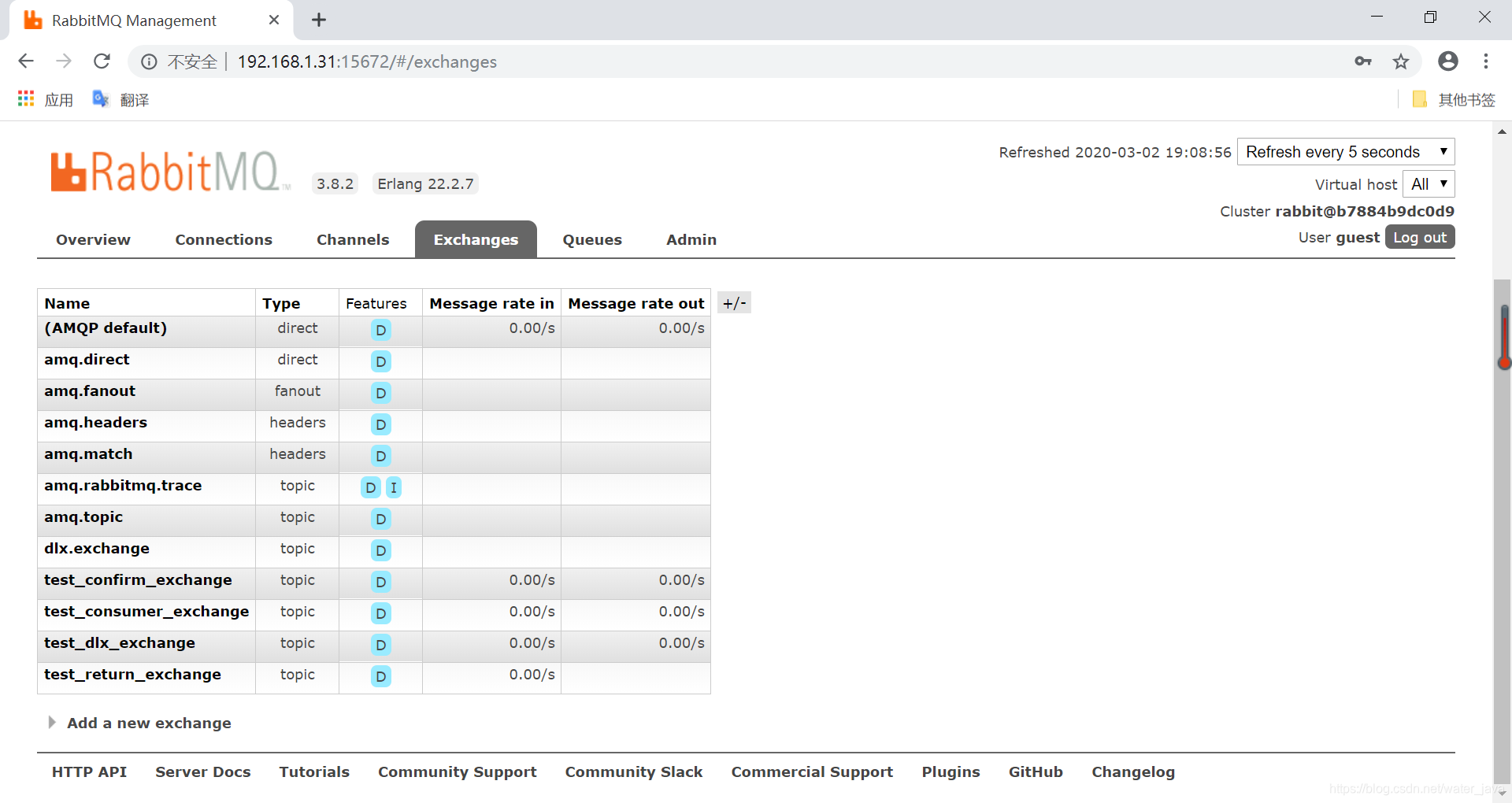The height and width of the screenshot is (803, 1512).
Task: Sort exchanges by the Name column
Action: [x=67, y=303]
